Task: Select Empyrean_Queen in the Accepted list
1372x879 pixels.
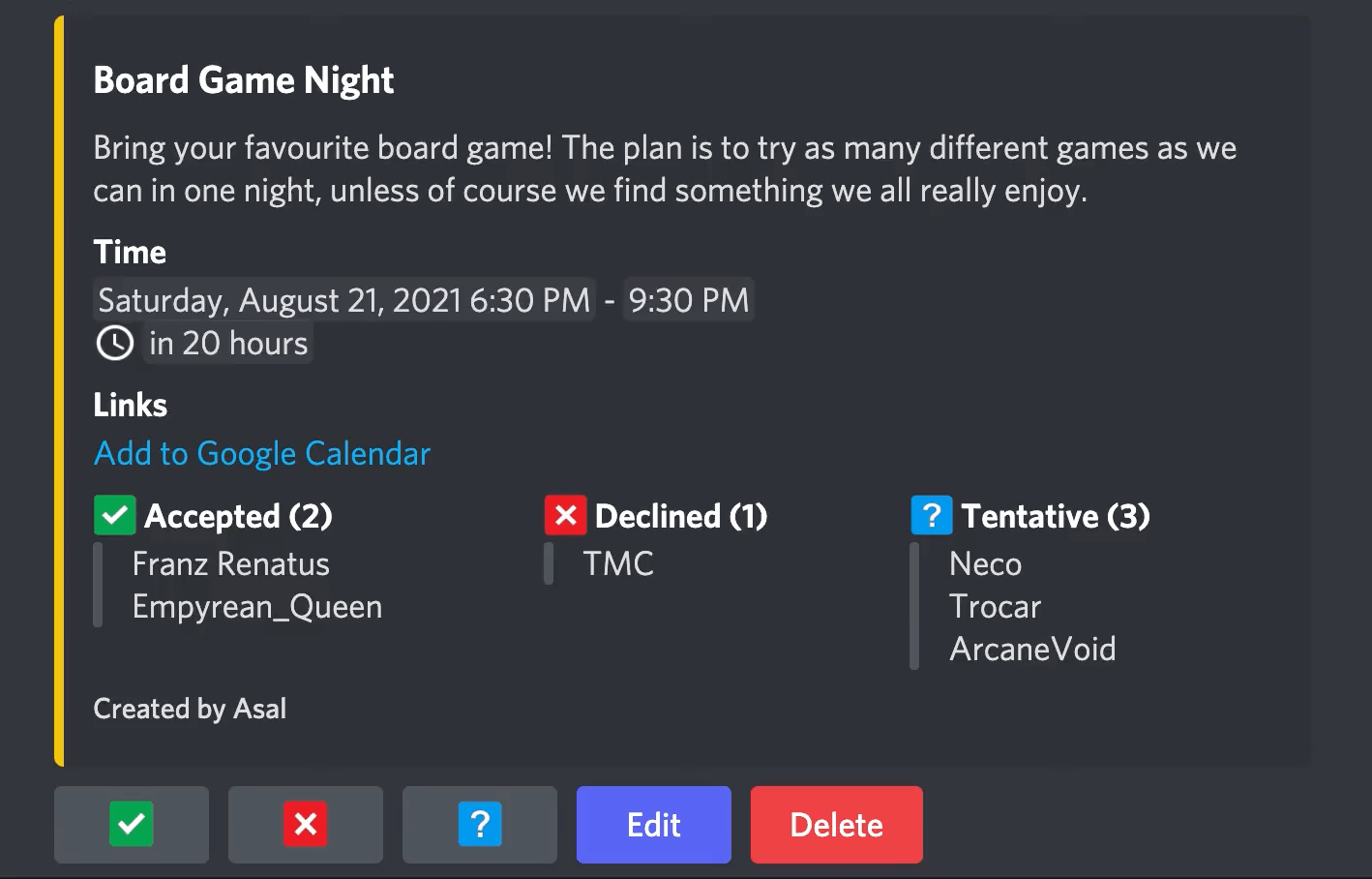Action: click(x=256, y=607)
